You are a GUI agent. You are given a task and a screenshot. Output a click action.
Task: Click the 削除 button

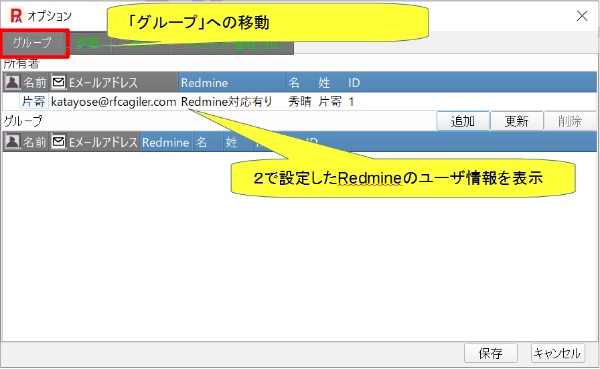[570, 121]
